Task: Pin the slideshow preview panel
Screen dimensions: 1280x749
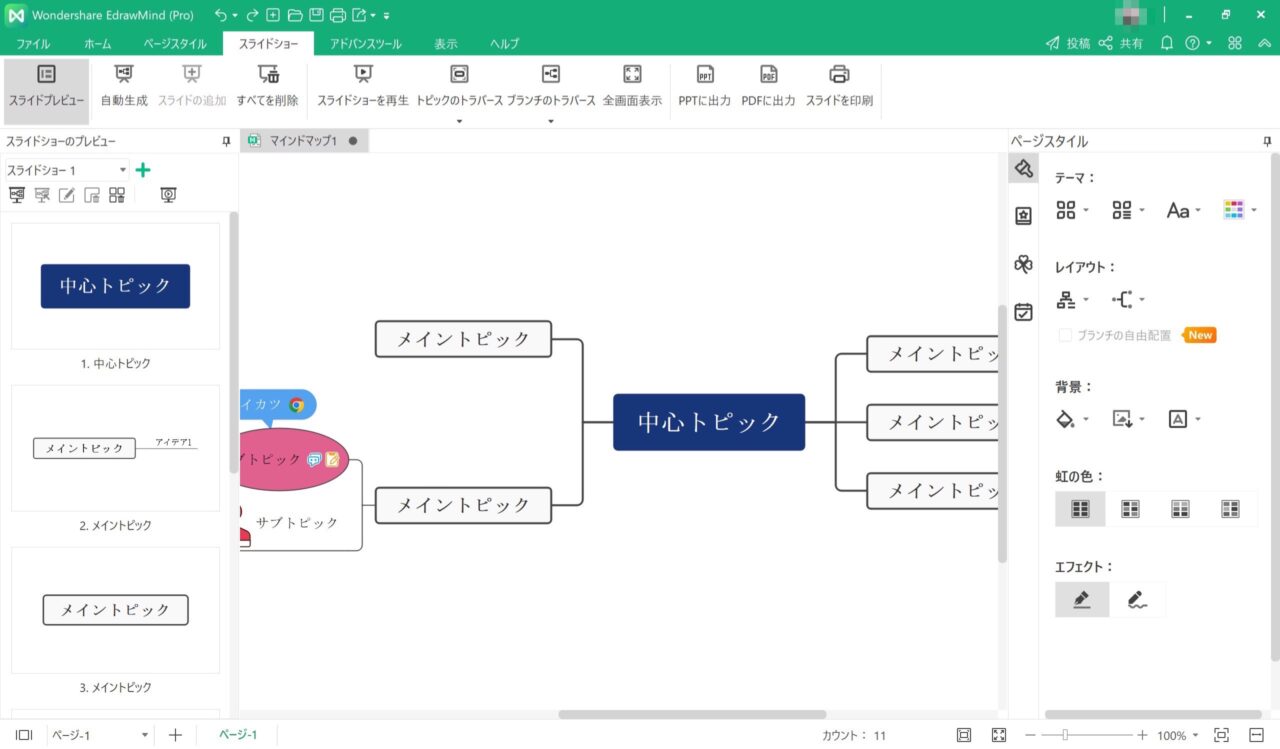Action: [x=226, y=142]
